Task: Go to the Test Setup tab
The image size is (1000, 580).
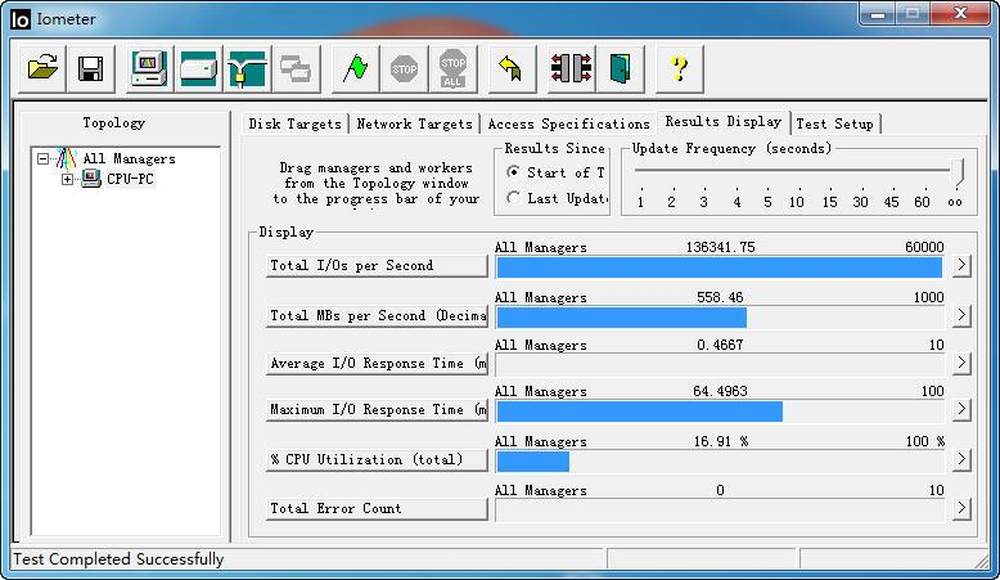Action: [835, 124]
